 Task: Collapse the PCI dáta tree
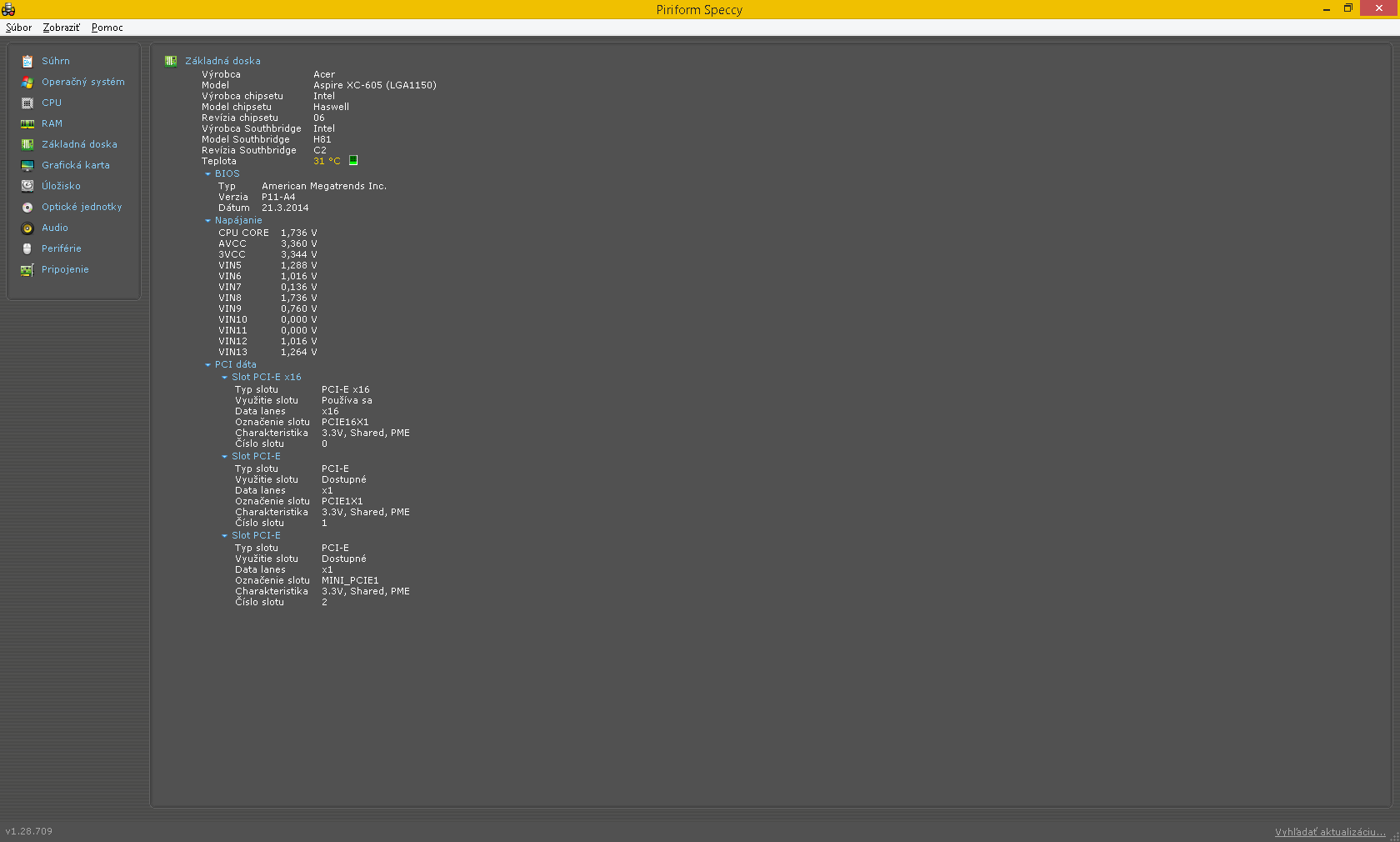click(x=208, y=365)
